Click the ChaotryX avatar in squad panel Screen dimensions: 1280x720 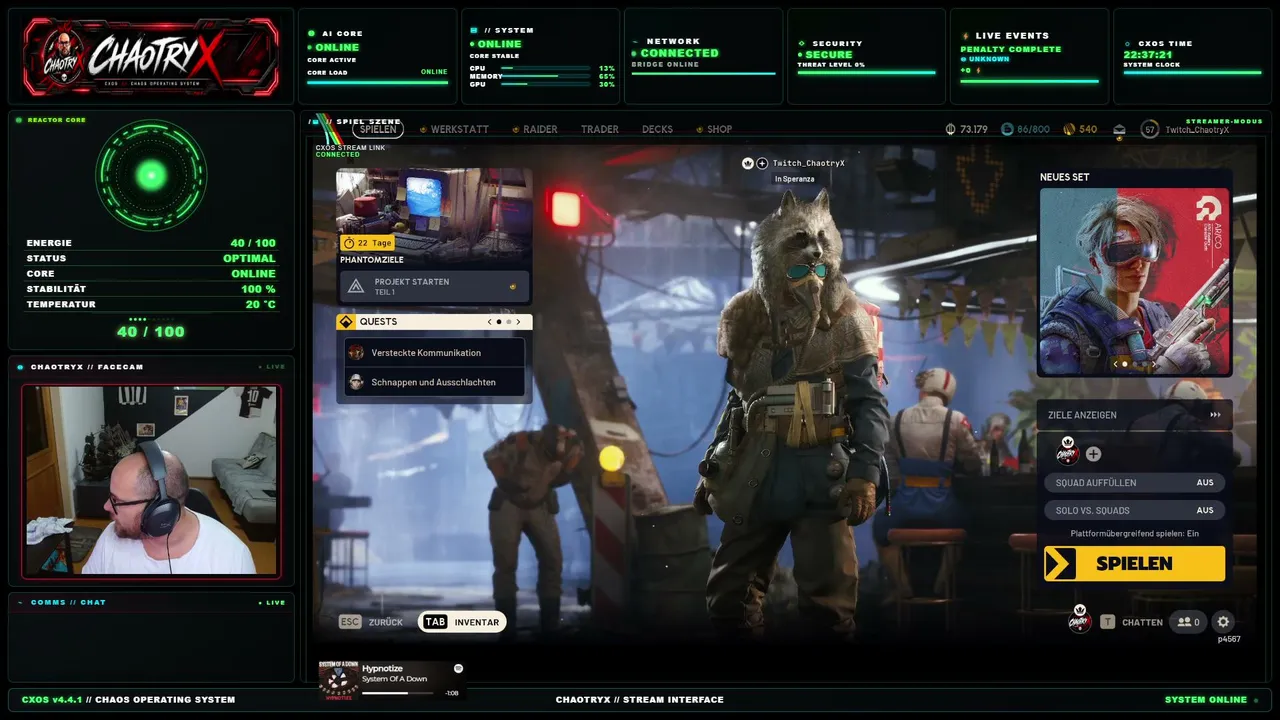tap(1068, 453)
